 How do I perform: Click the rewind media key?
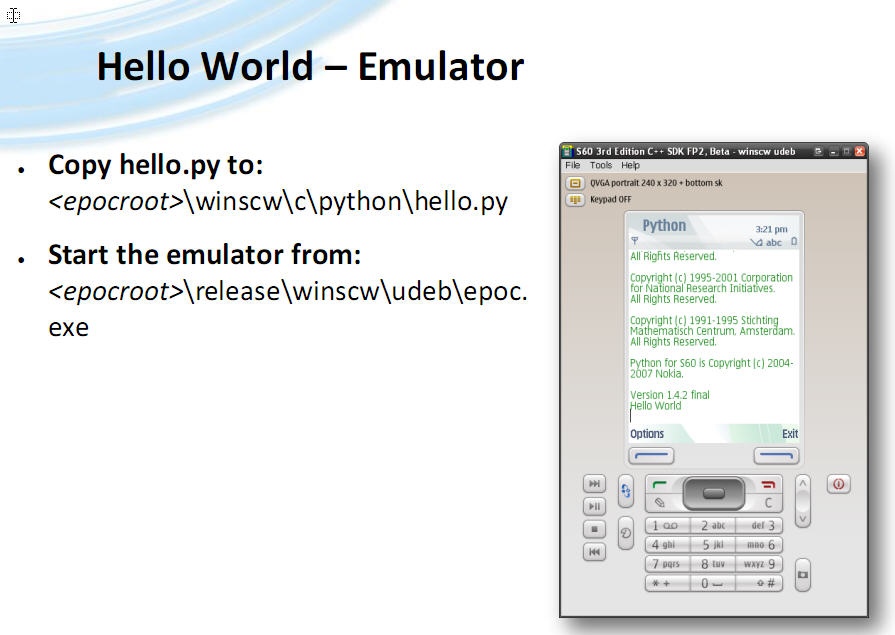tap(594, 552)
